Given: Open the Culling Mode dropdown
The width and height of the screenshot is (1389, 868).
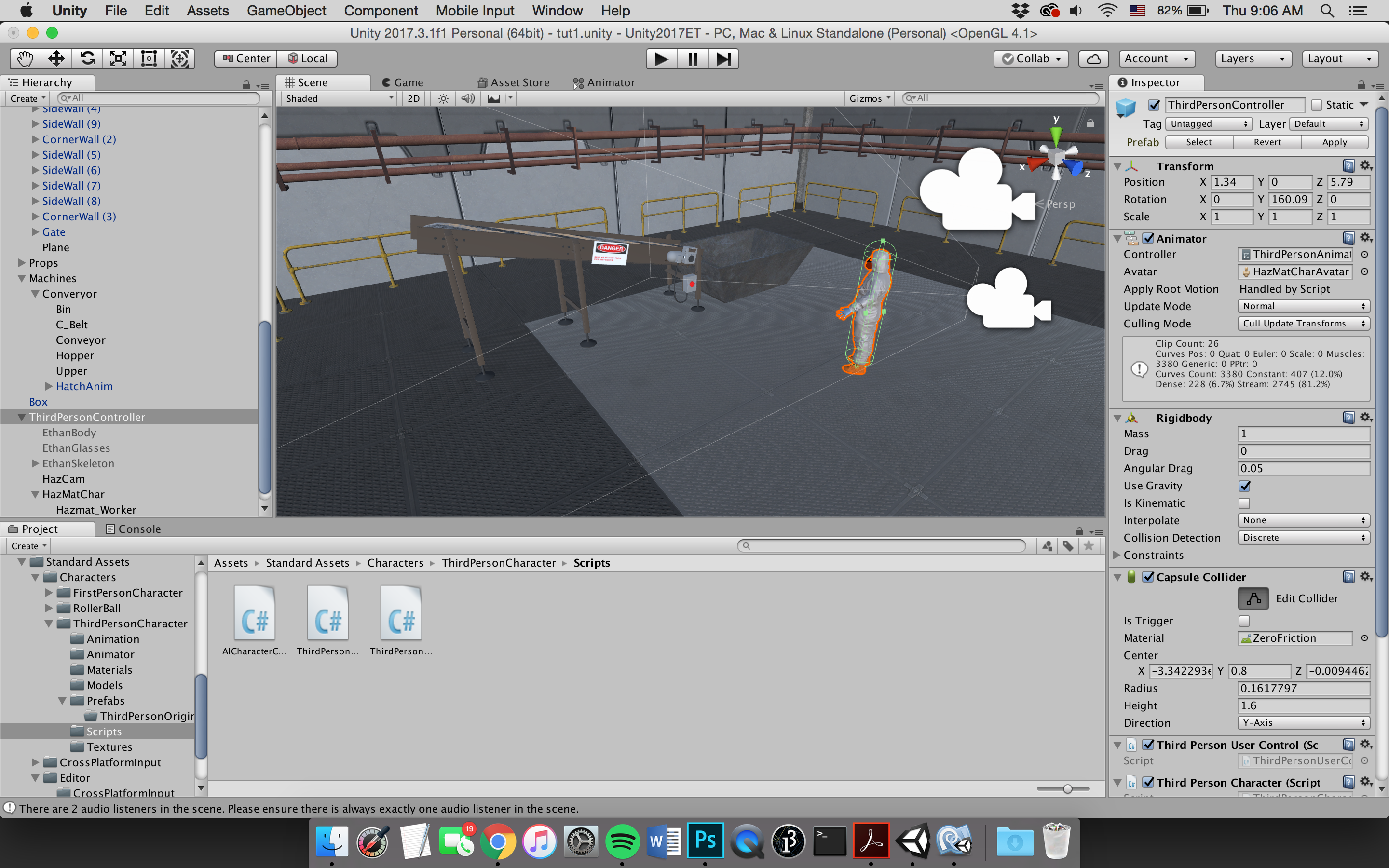Looking at the screenshot, I should point(1304,324).
